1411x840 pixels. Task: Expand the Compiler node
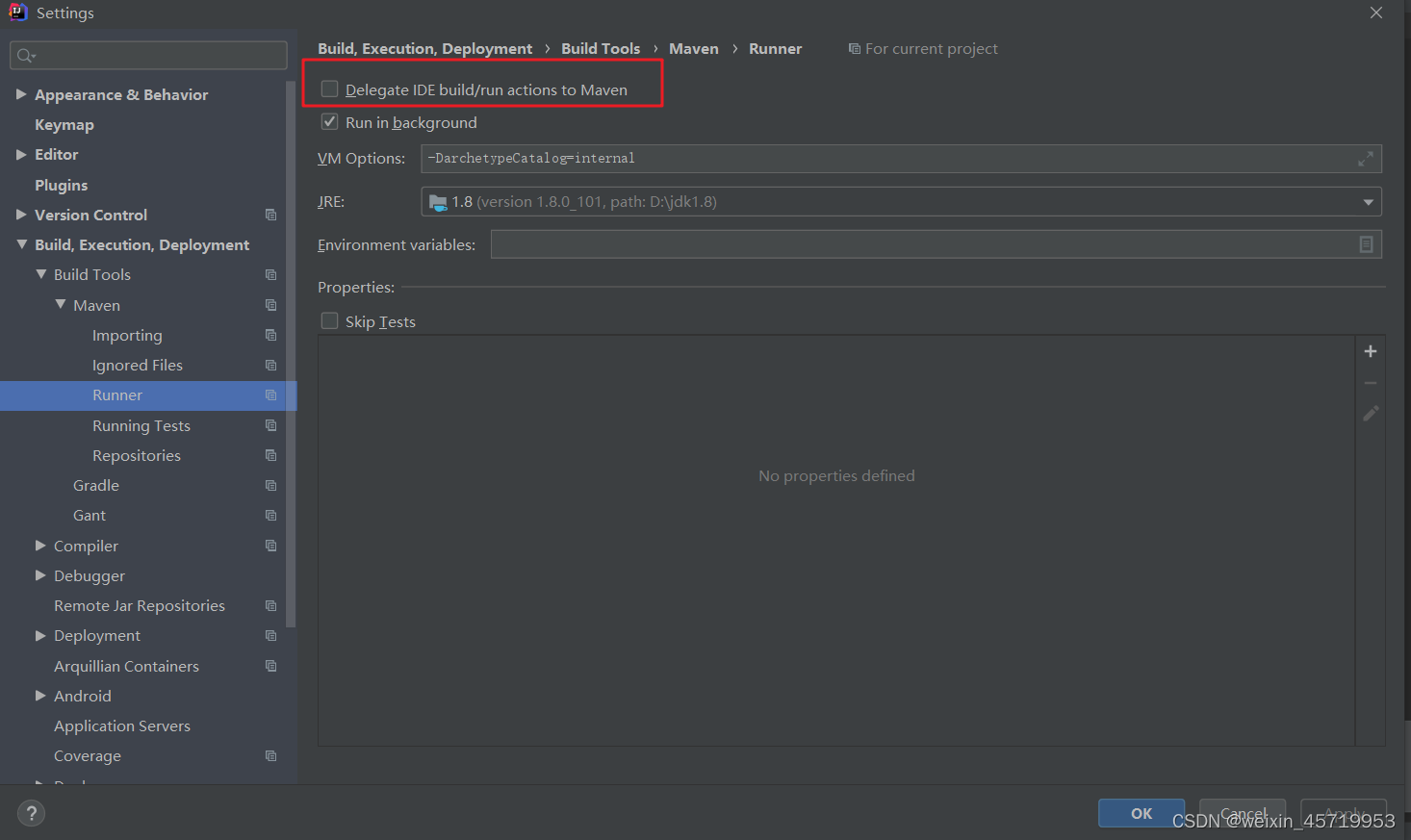pos(40,546)
